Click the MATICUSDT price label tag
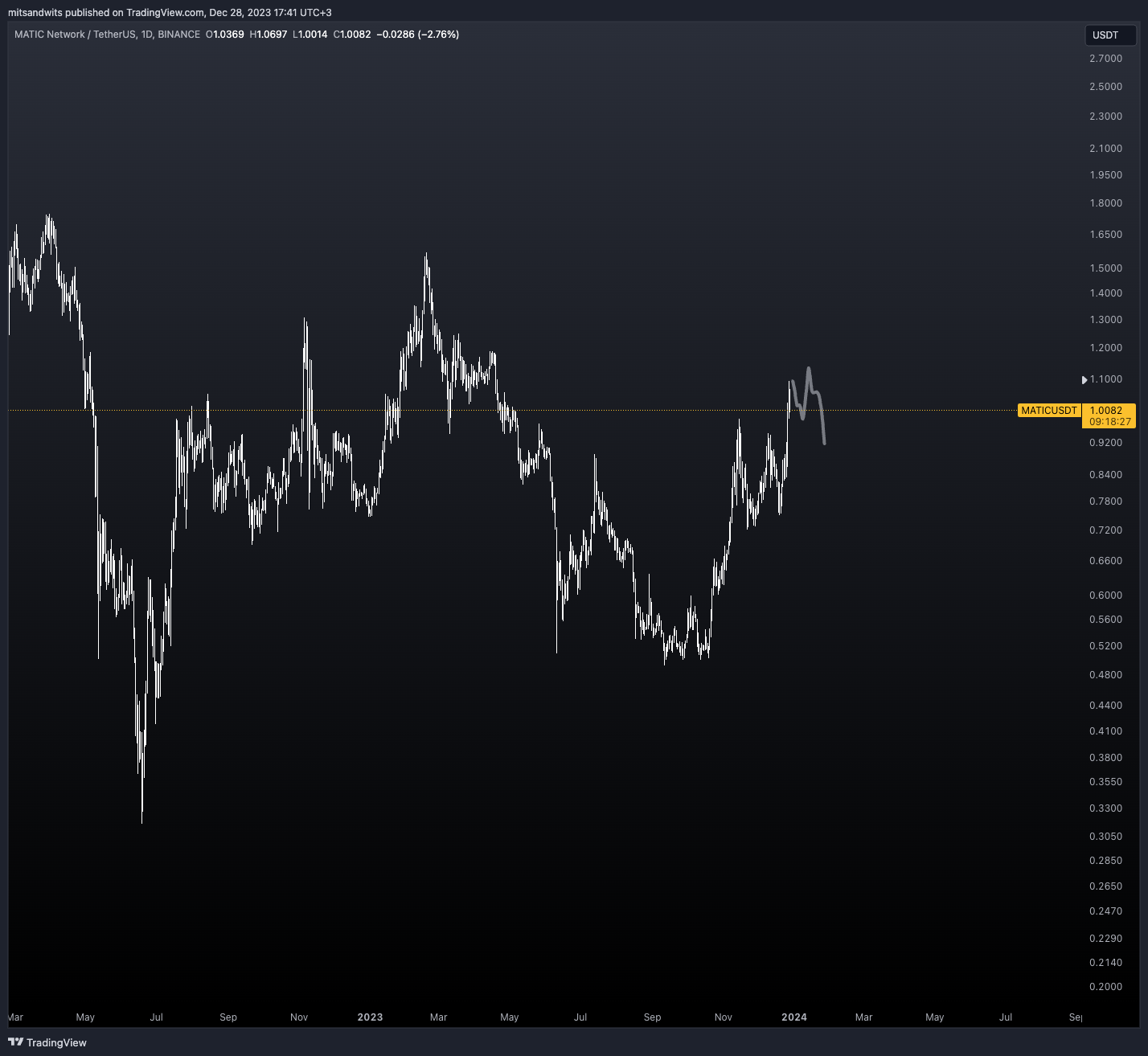 tap(1048, 411)
